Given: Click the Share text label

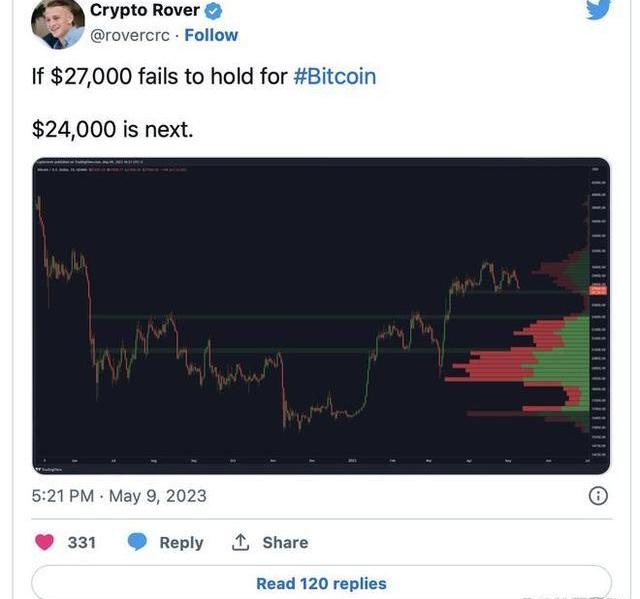Looking at the screenshot, I should click(x=285, y=542).
